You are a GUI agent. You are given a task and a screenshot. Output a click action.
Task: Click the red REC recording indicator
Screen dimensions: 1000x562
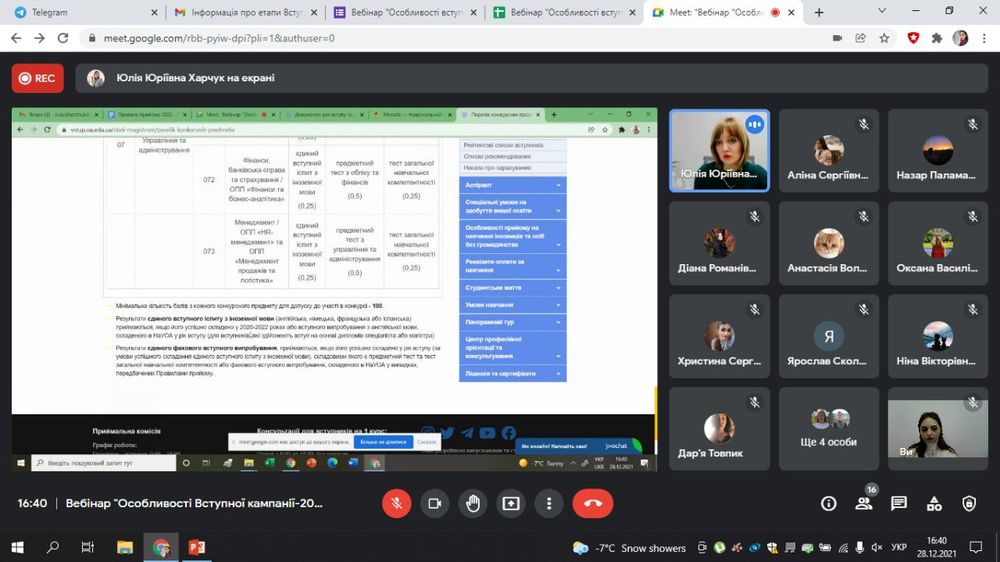(x=37, y=78)
